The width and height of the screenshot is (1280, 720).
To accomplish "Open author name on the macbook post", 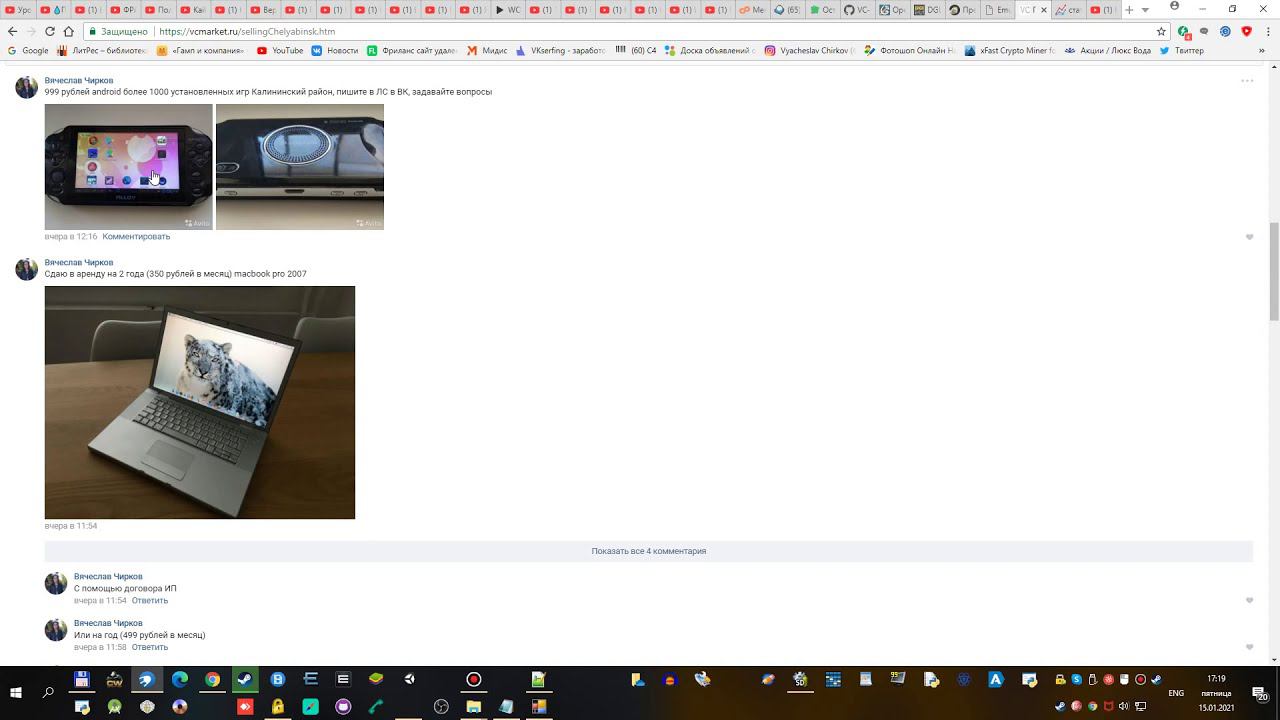I will [x=79, y=262].
